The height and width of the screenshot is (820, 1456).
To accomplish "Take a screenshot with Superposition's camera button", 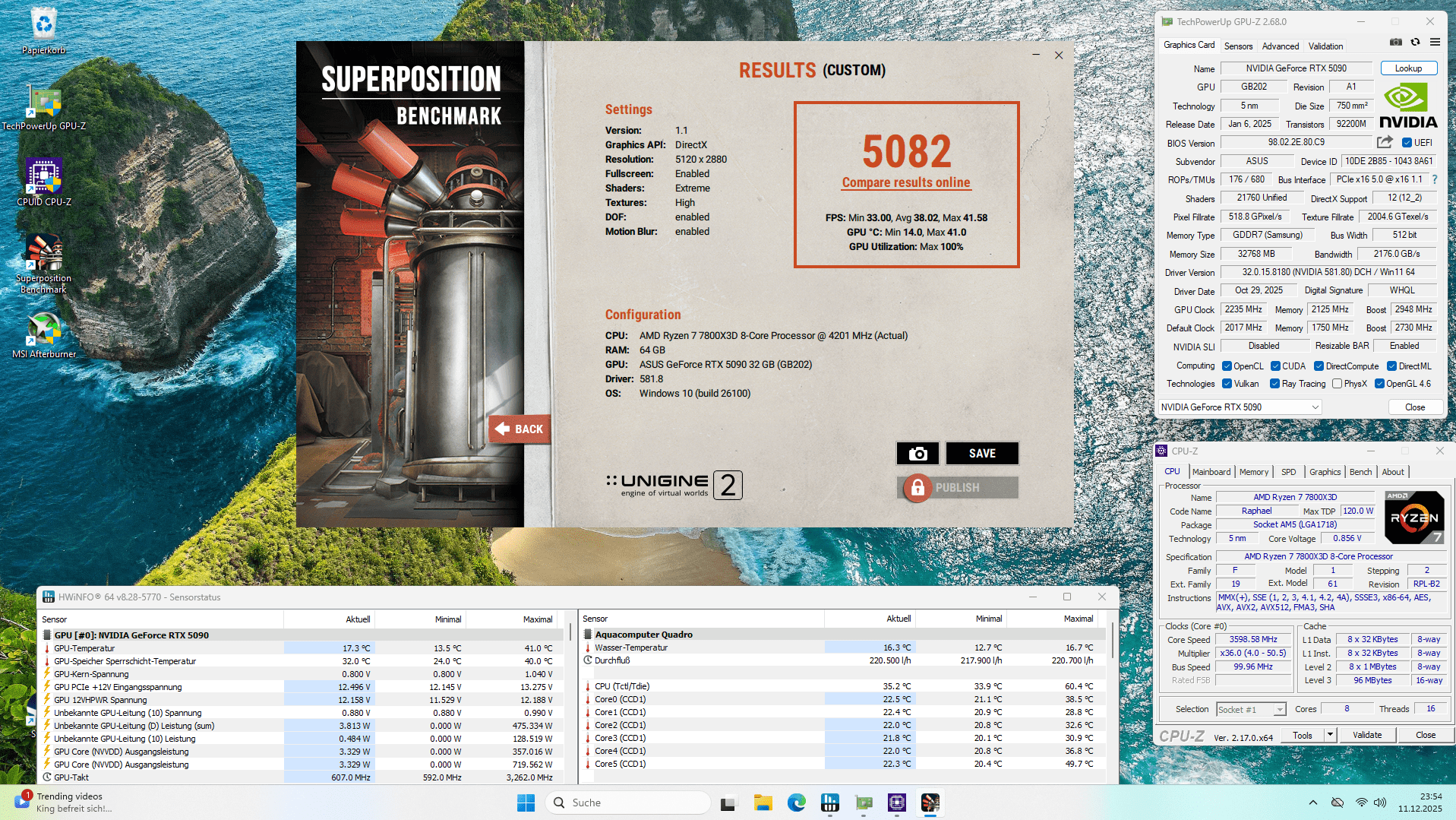I will pos(918,453).
